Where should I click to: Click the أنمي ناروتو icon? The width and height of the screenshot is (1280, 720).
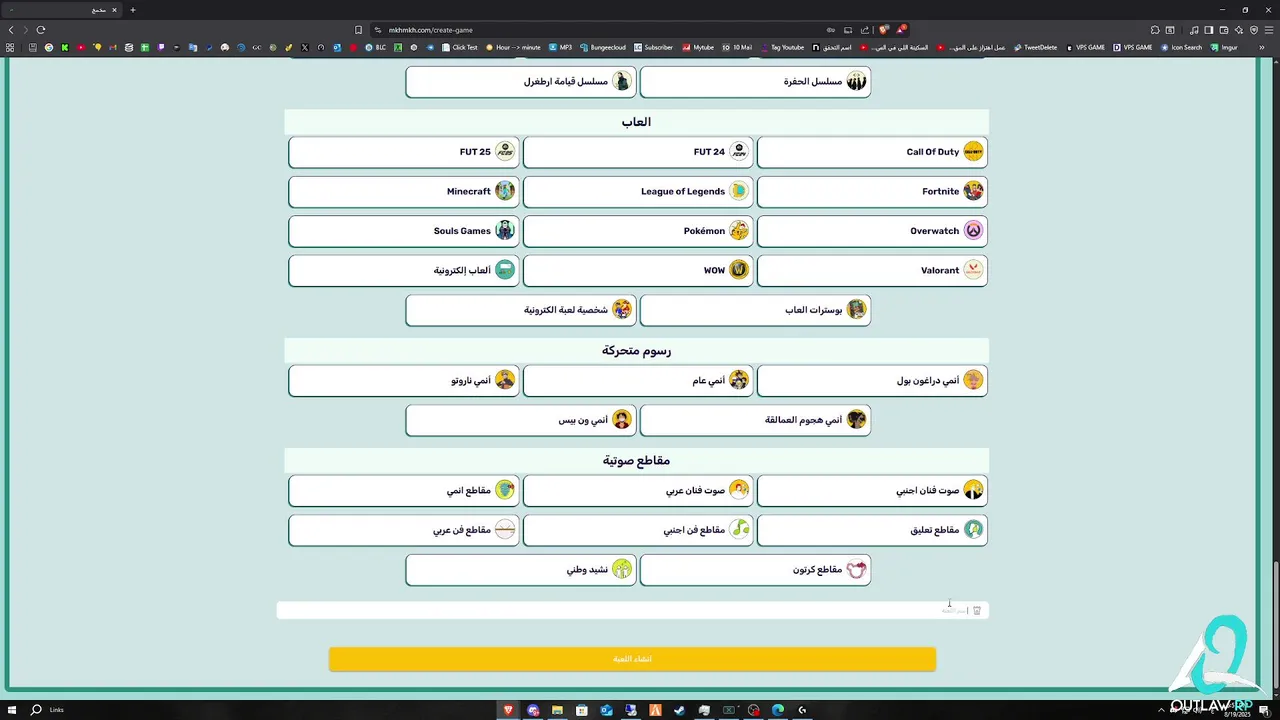tap(505, 380)
